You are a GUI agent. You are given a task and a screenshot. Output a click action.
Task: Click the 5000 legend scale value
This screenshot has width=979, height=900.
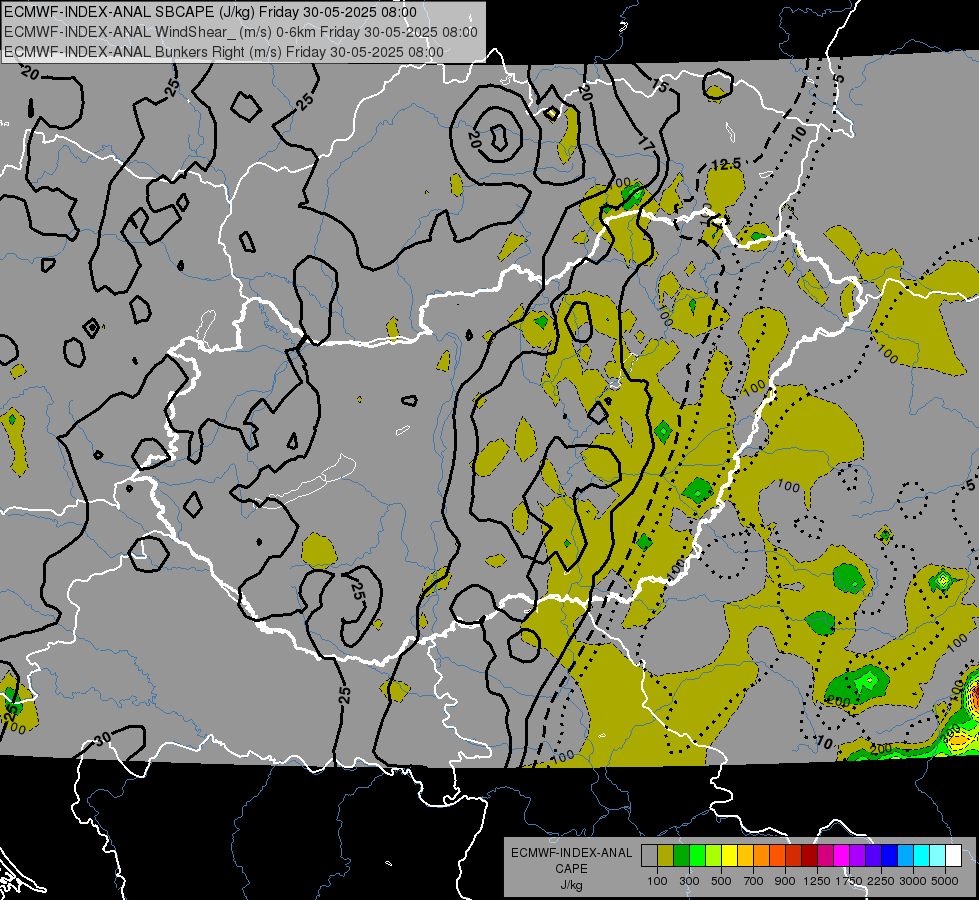coord(945,881)
